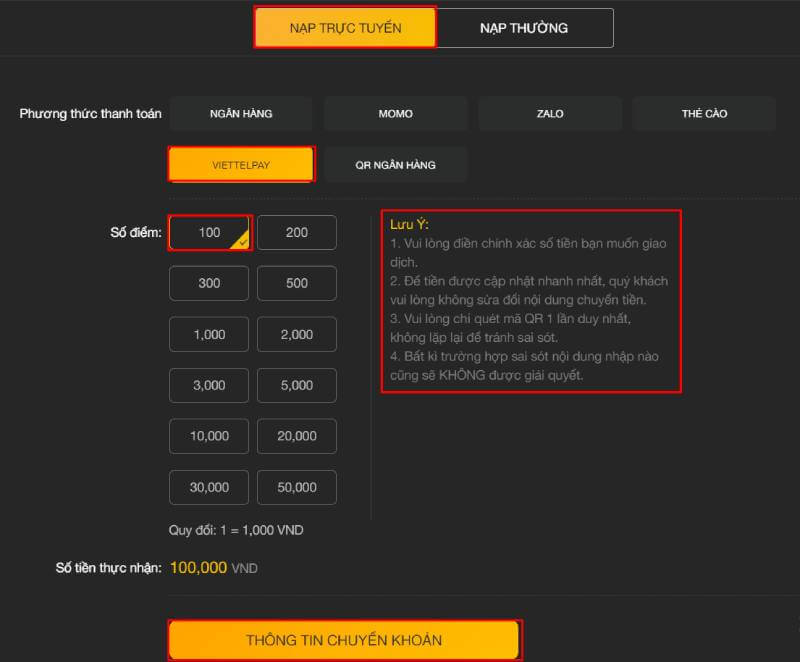Choose the 300 points option
The height and width of the screenshot is (662, 800).
[209, 284]
